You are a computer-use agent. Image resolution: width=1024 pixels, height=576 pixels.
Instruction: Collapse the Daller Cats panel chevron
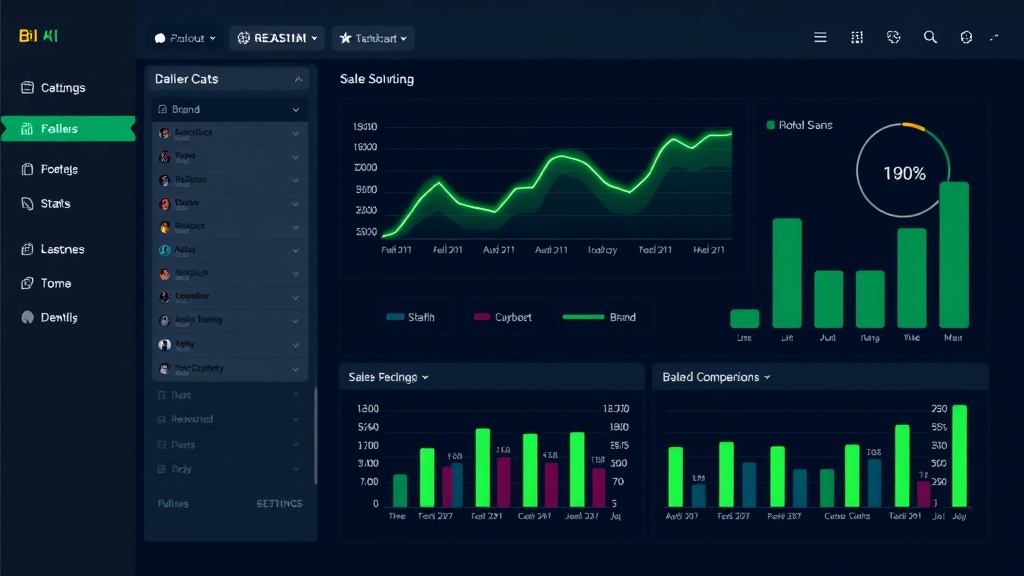click(x=298, y=79)
